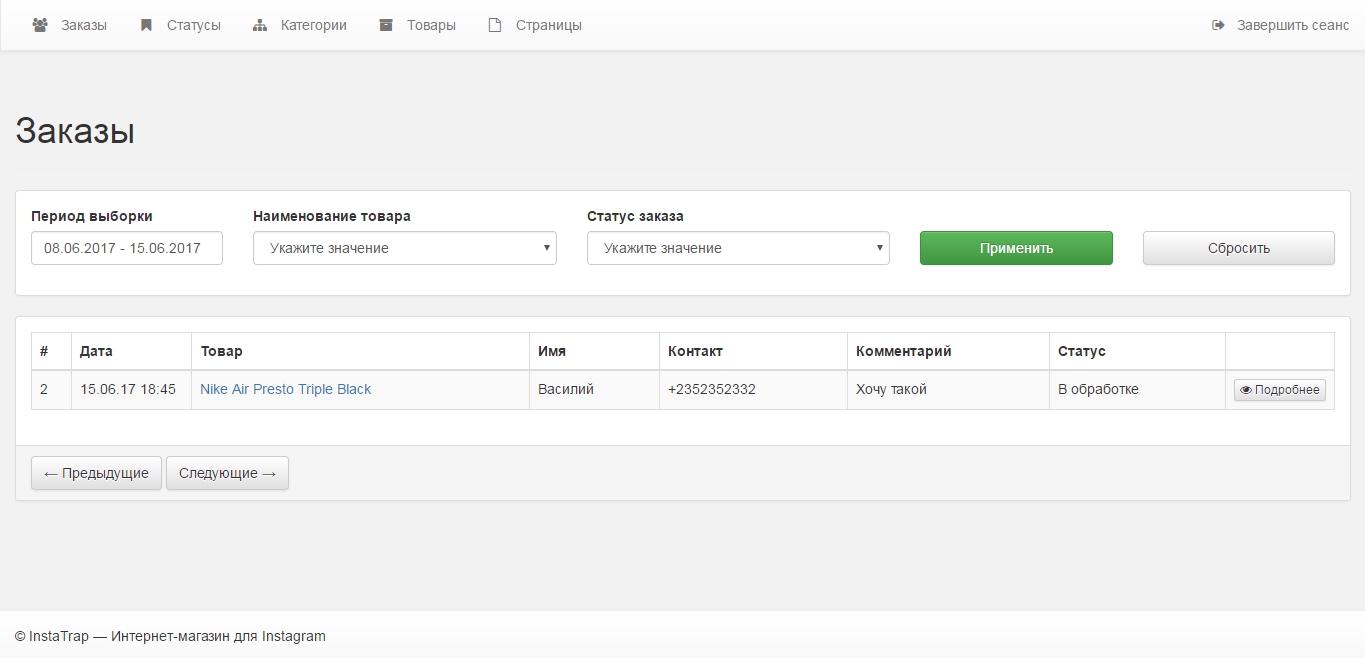Go to next page with Следующие
Screen dimensions: 1365x658
227,473
